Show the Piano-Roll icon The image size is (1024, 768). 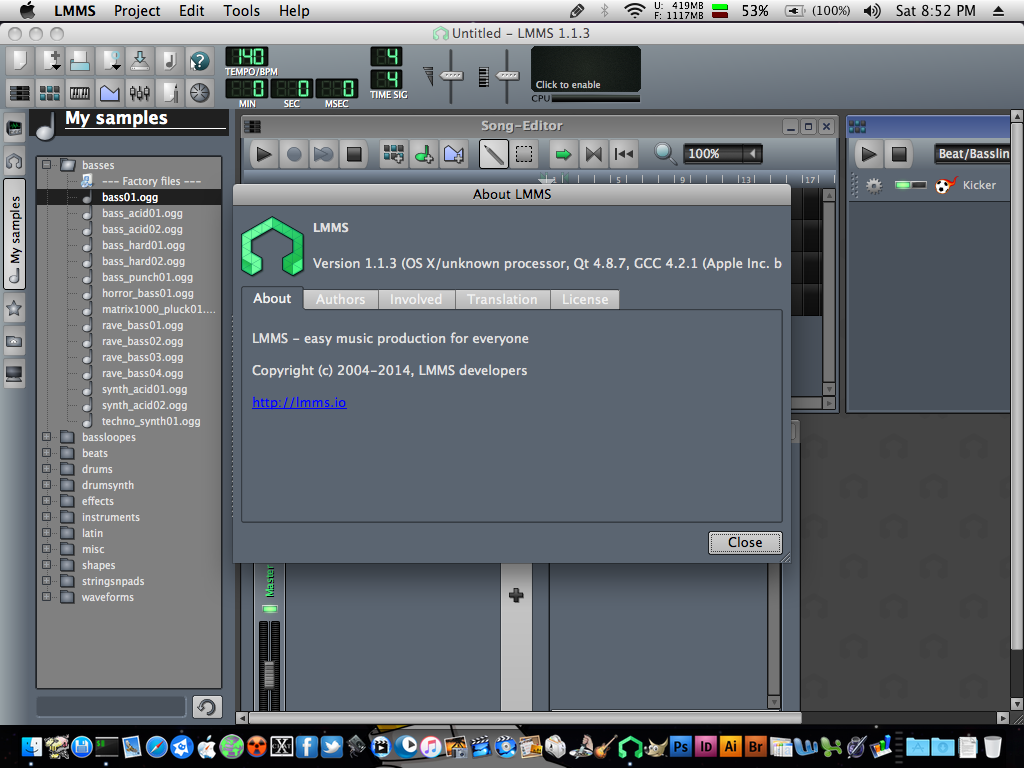pyautogui.click(x=80, y=93)
